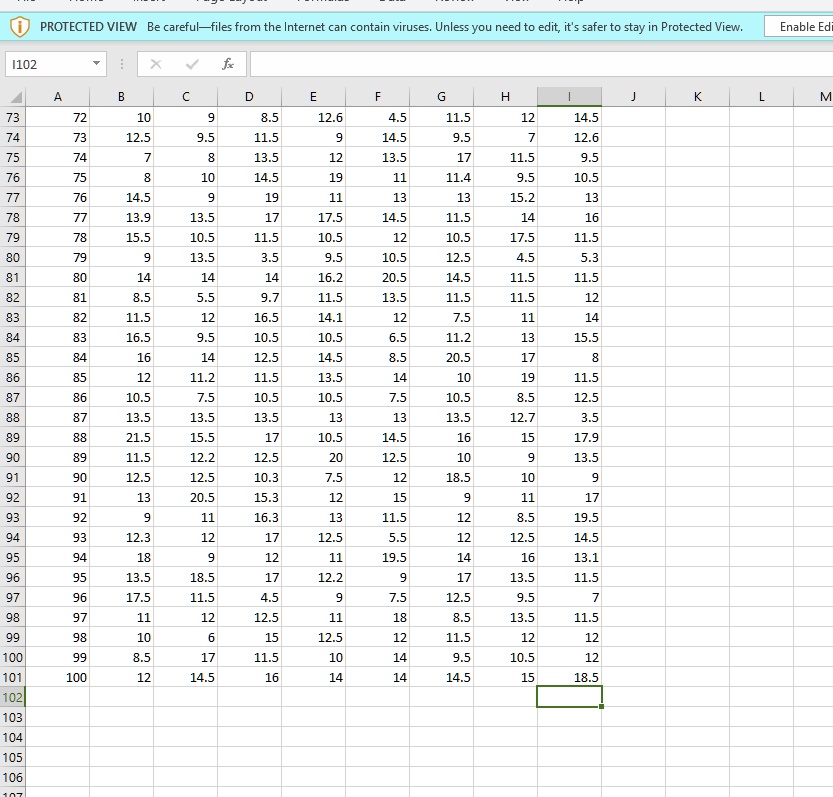The width and height of the screenshot is (833, 797).
Task: Select column C by clicking its header
Action: [x=185, y=98]
